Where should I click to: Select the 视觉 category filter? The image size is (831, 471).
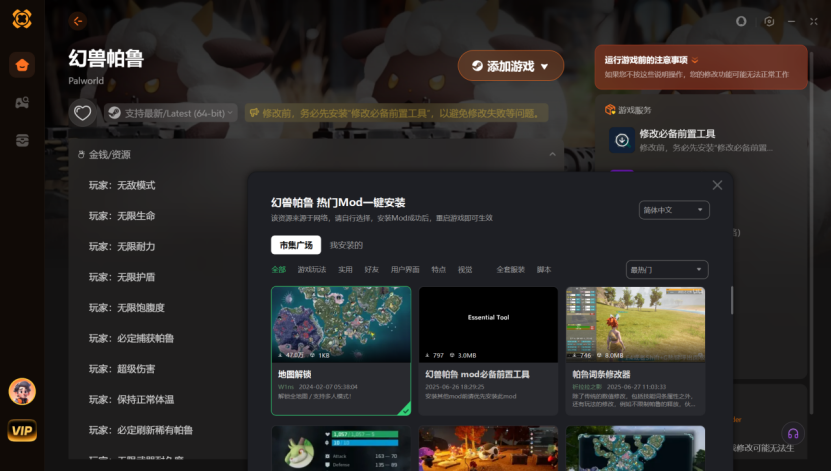(465, 270)
